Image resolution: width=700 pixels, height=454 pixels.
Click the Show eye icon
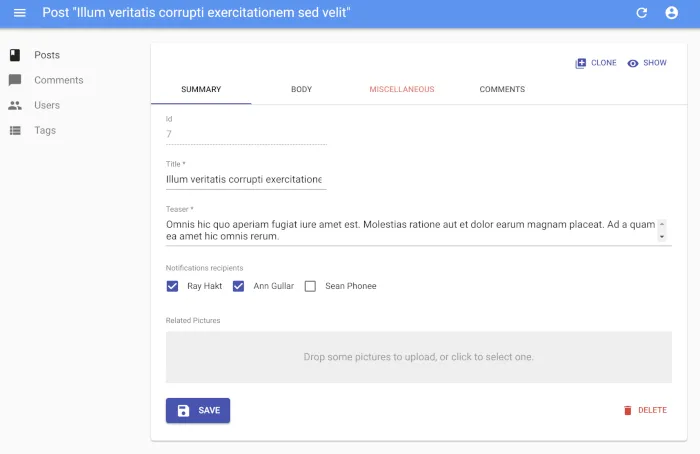[633, 63]
